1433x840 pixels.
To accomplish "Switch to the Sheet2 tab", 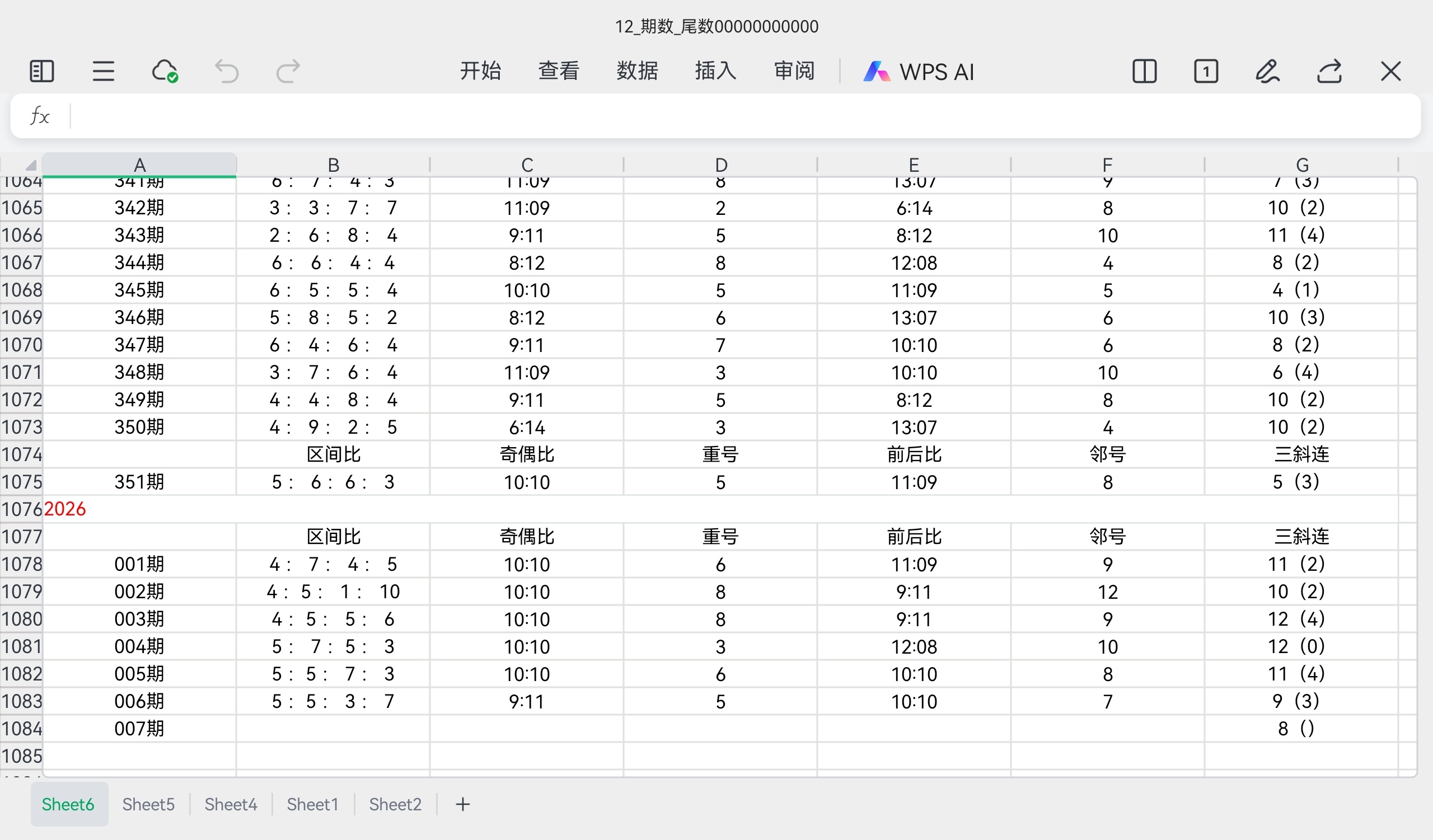I will click(395, 804).
